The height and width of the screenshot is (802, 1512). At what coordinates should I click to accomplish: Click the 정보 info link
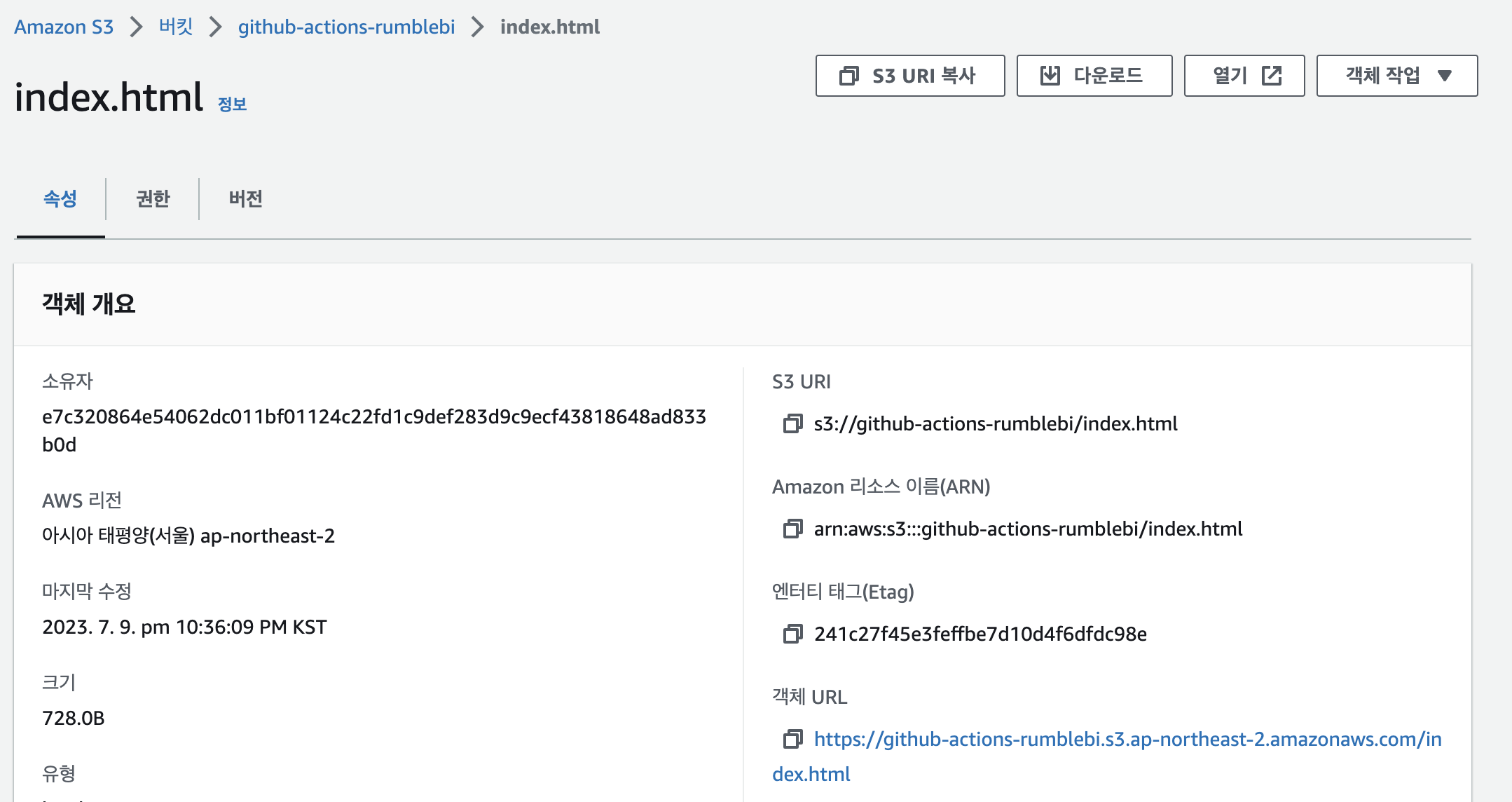point(232,104)
